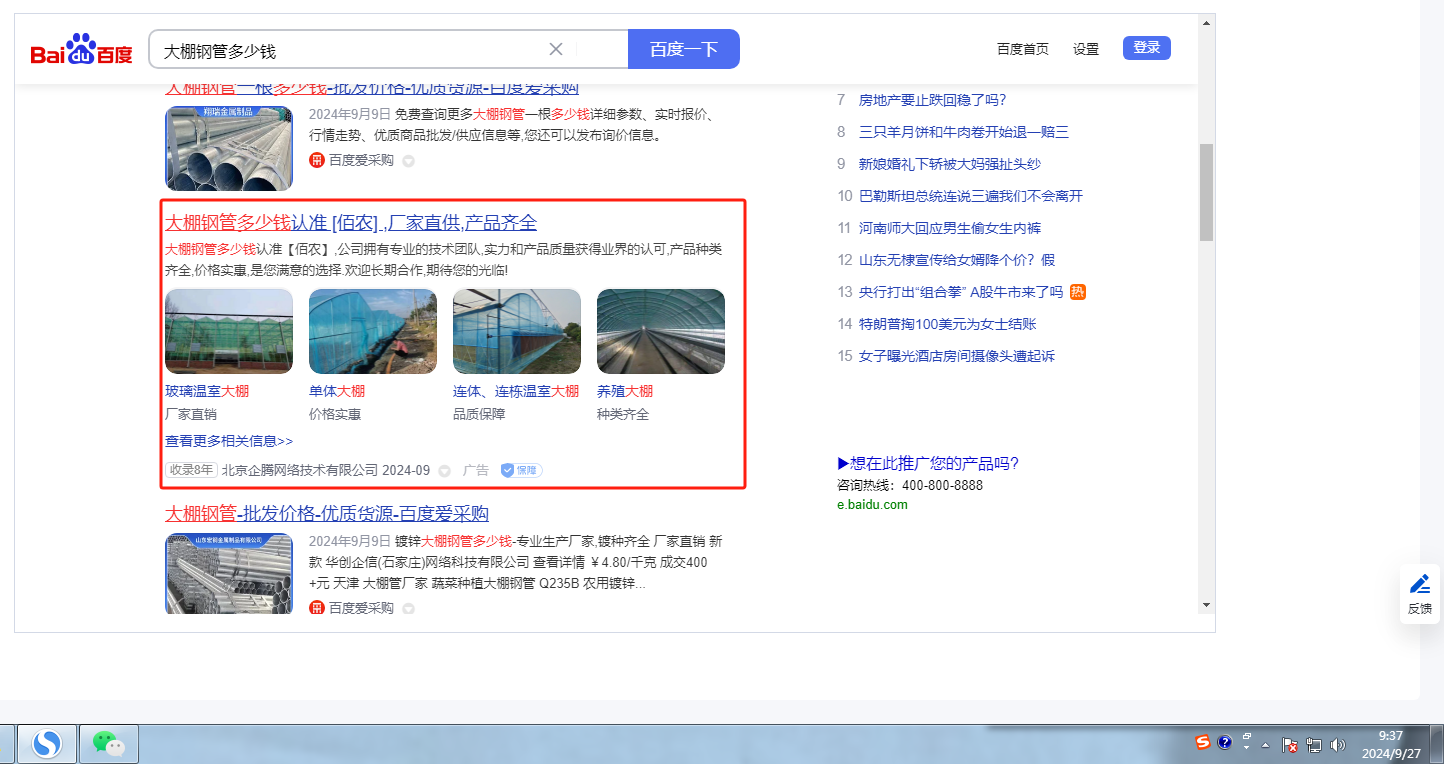Open hot search 房地产要止跌回稳了吗?
1444x764 pixels.
932,100
